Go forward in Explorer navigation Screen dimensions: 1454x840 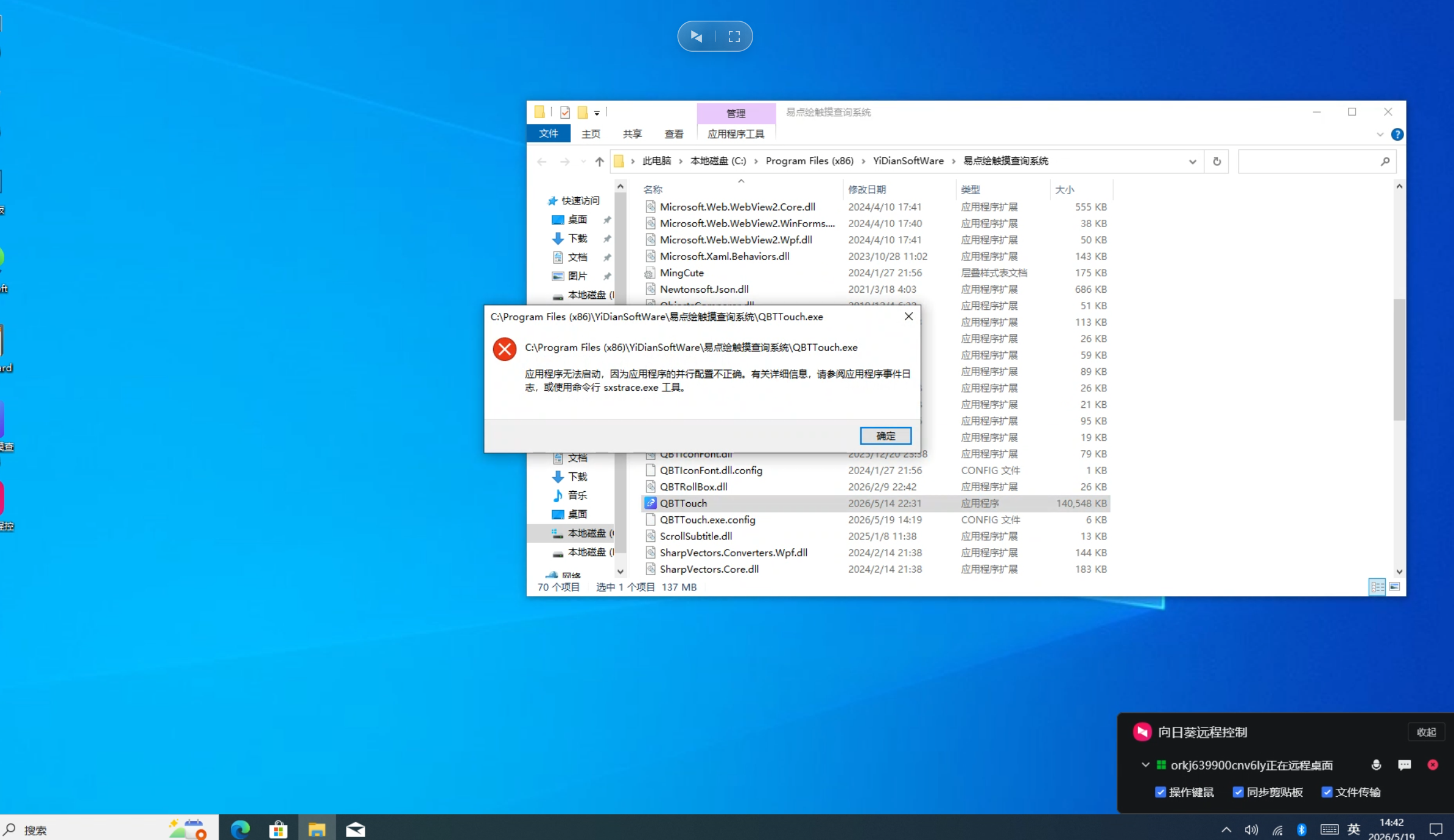[x=565, y=161]
